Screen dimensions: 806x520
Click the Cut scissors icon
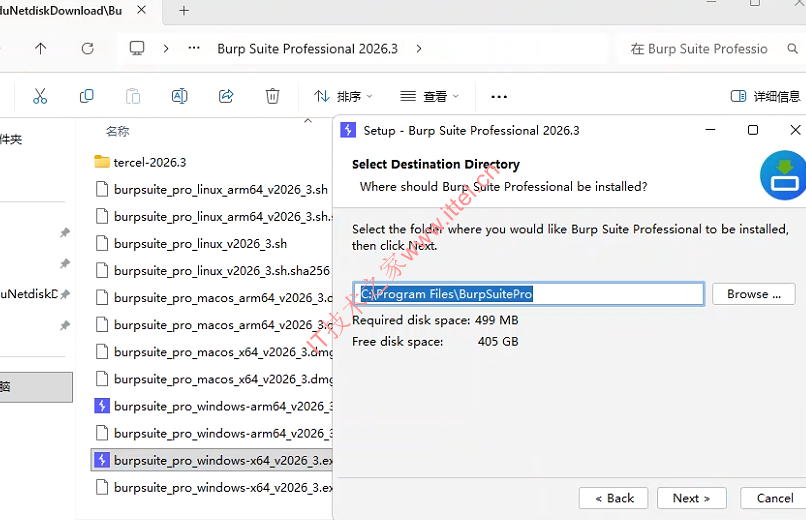coord(40,96)
